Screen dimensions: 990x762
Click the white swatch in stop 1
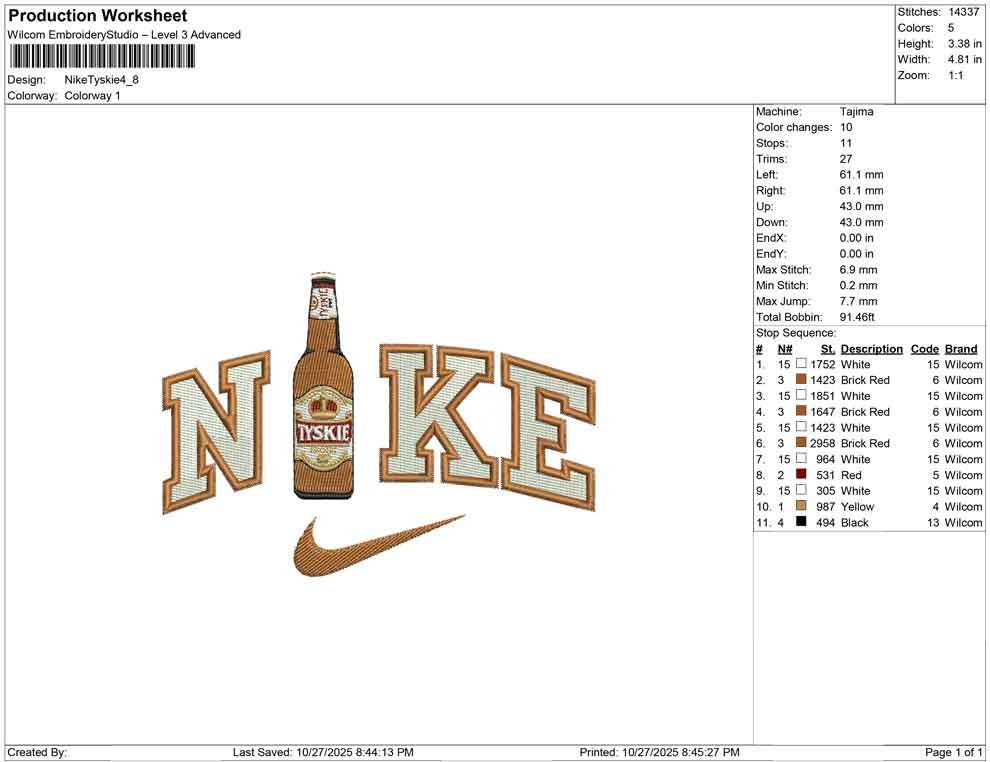point(801,364)
